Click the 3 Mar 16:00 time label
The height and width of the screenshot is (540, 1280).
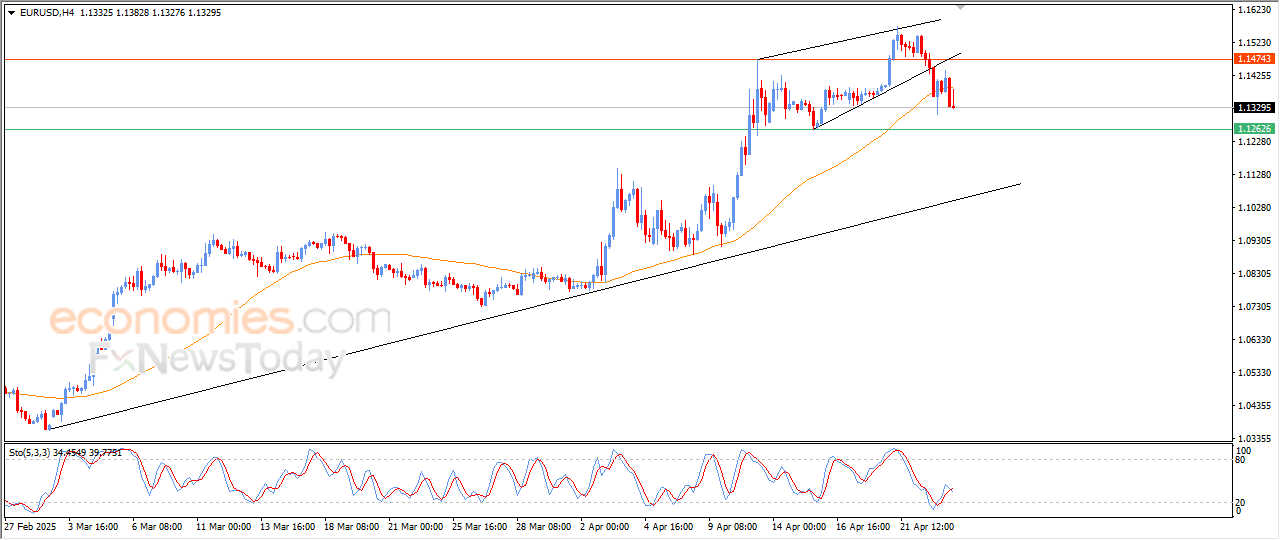pos(95,525)
